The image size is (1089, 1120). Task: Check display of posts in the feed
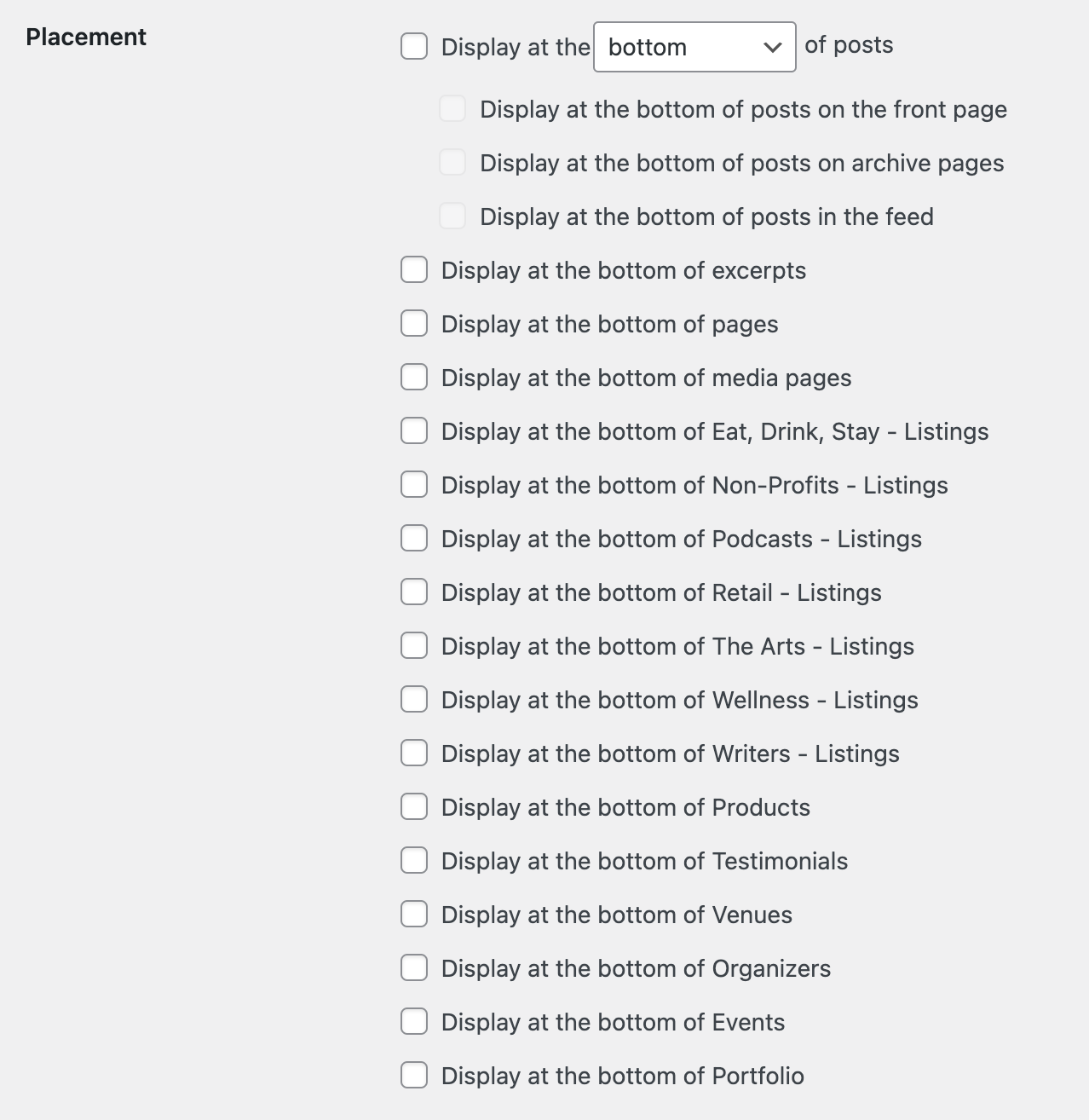452,216
